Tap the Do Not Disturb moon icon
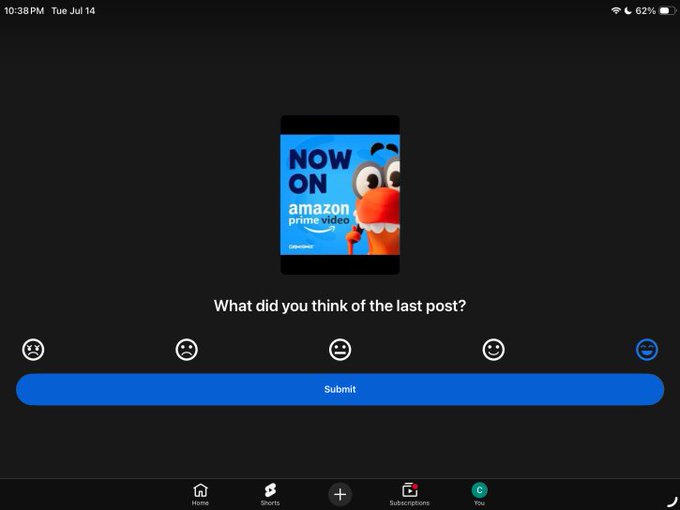 click(628, 11)
